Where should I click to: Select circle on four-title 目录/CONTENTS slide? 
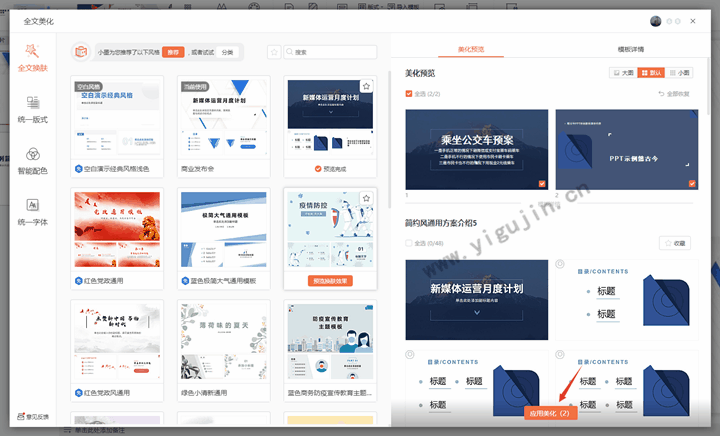pyautogui.click(x=560, y=354)
